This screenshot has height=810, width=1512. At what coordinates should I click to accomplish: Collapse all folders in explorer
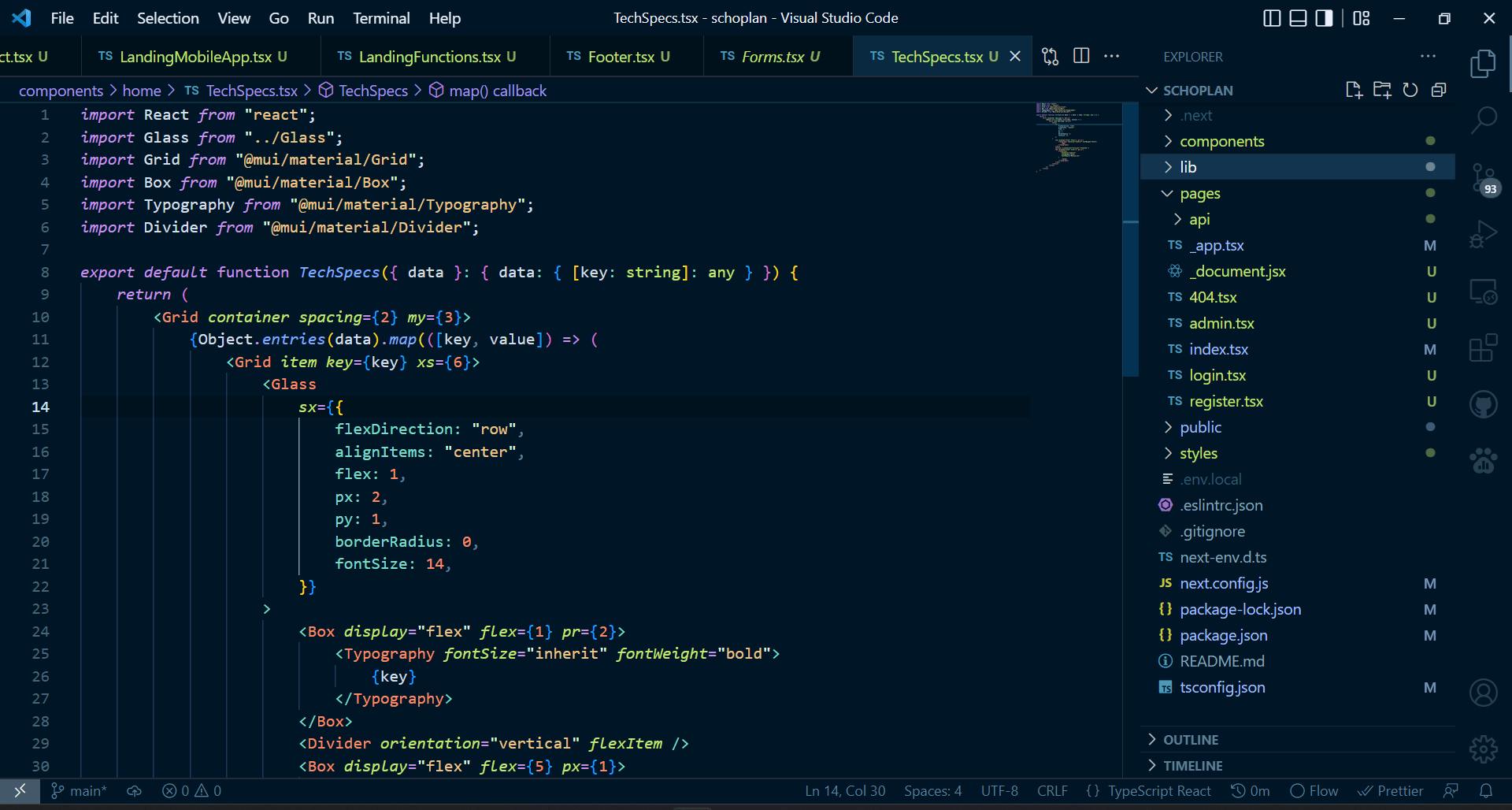[1439, 90]
